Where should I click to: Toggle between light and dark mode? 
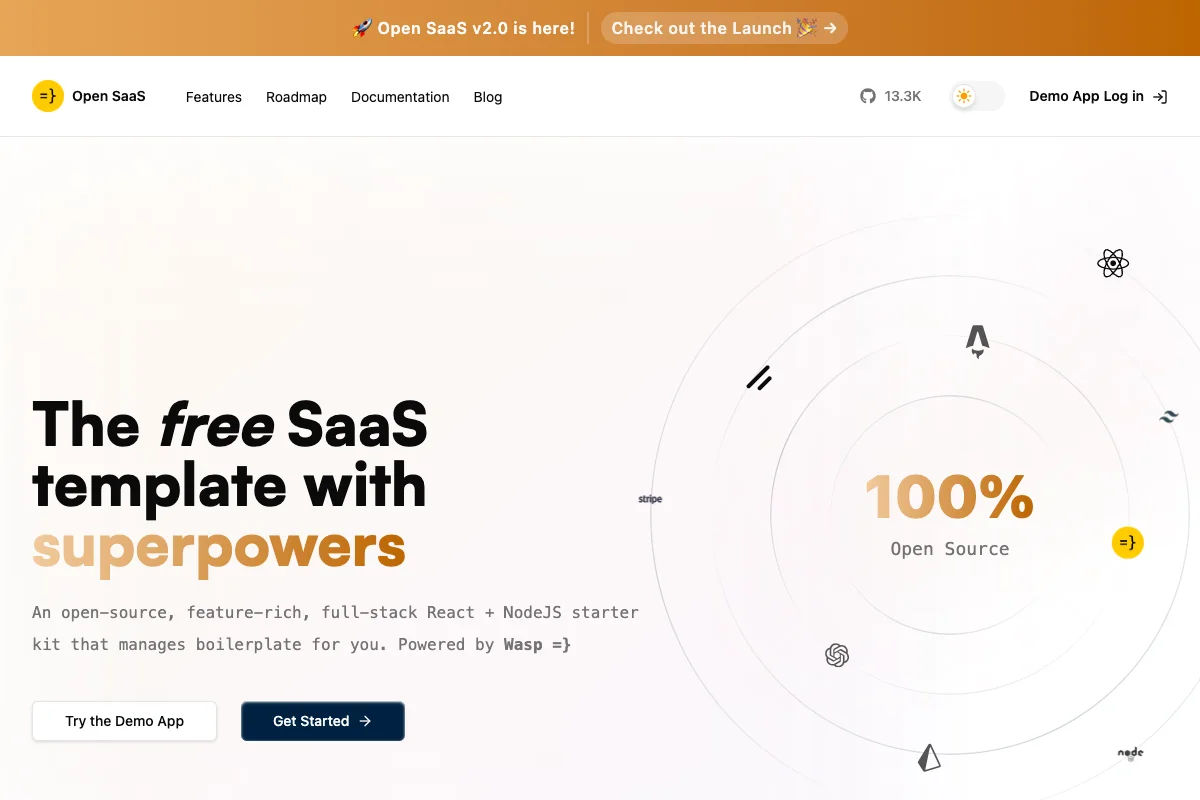tap(975, 96)
